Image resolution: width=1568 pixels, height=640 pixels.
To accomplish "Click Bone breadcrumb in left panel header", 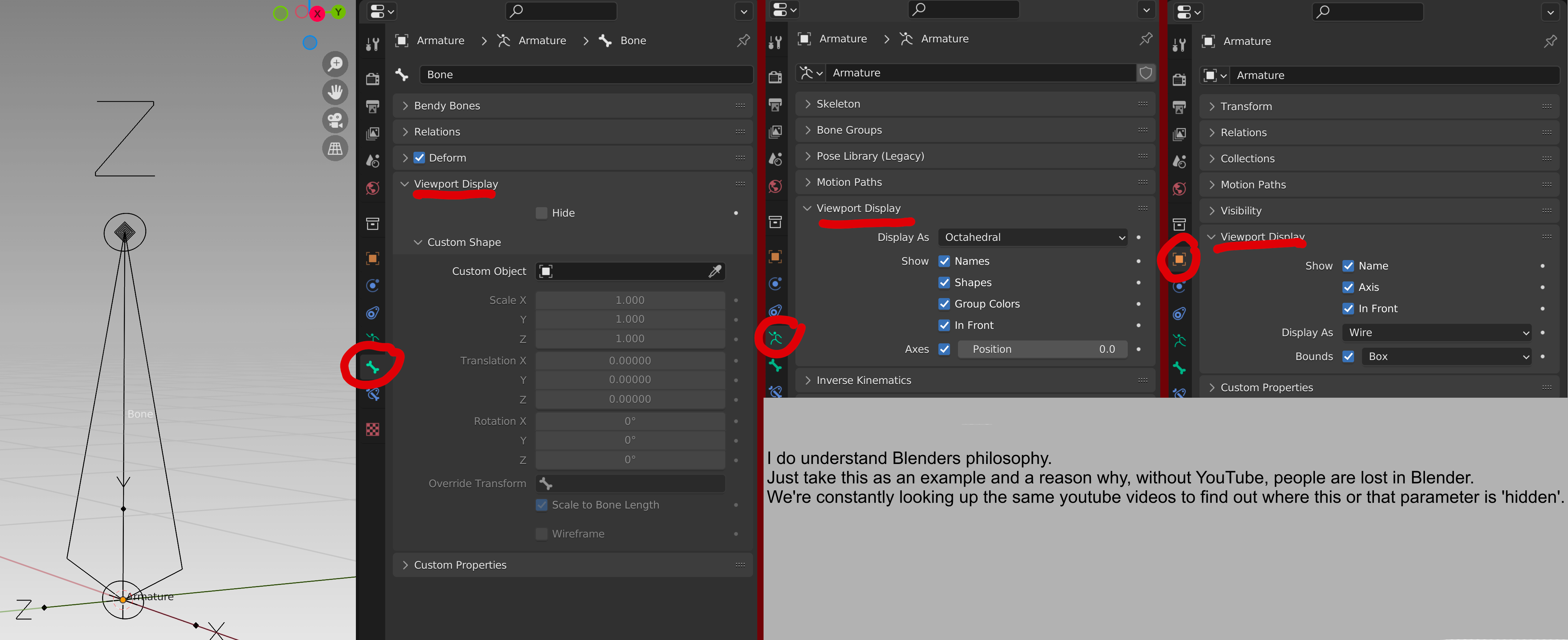I will (633, 40).
